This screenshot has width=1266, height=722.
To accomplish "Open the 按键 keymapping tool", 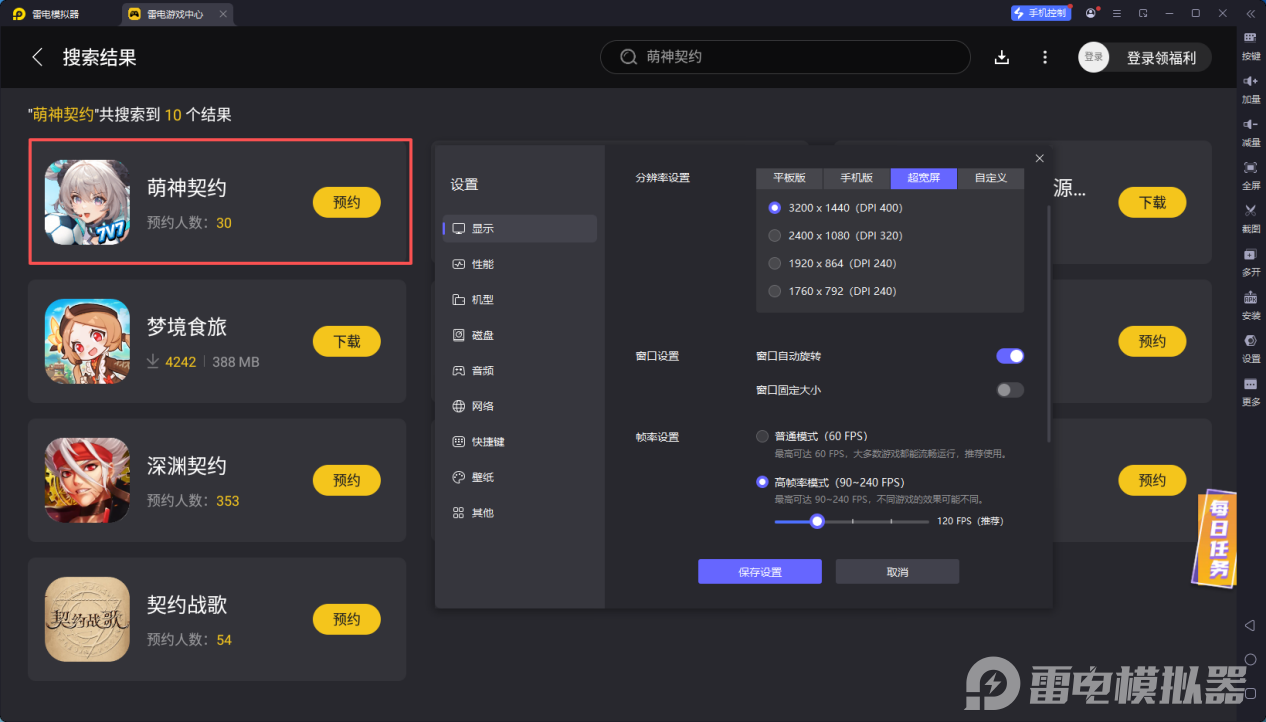I will coord(1251,37).
